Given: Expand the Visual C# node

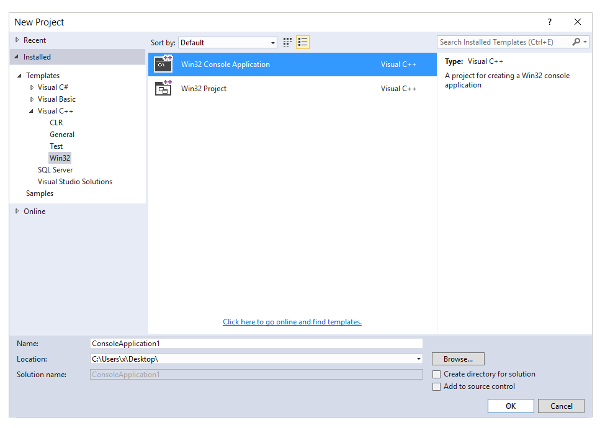Looking at the screenshot, I should (32, 87).
